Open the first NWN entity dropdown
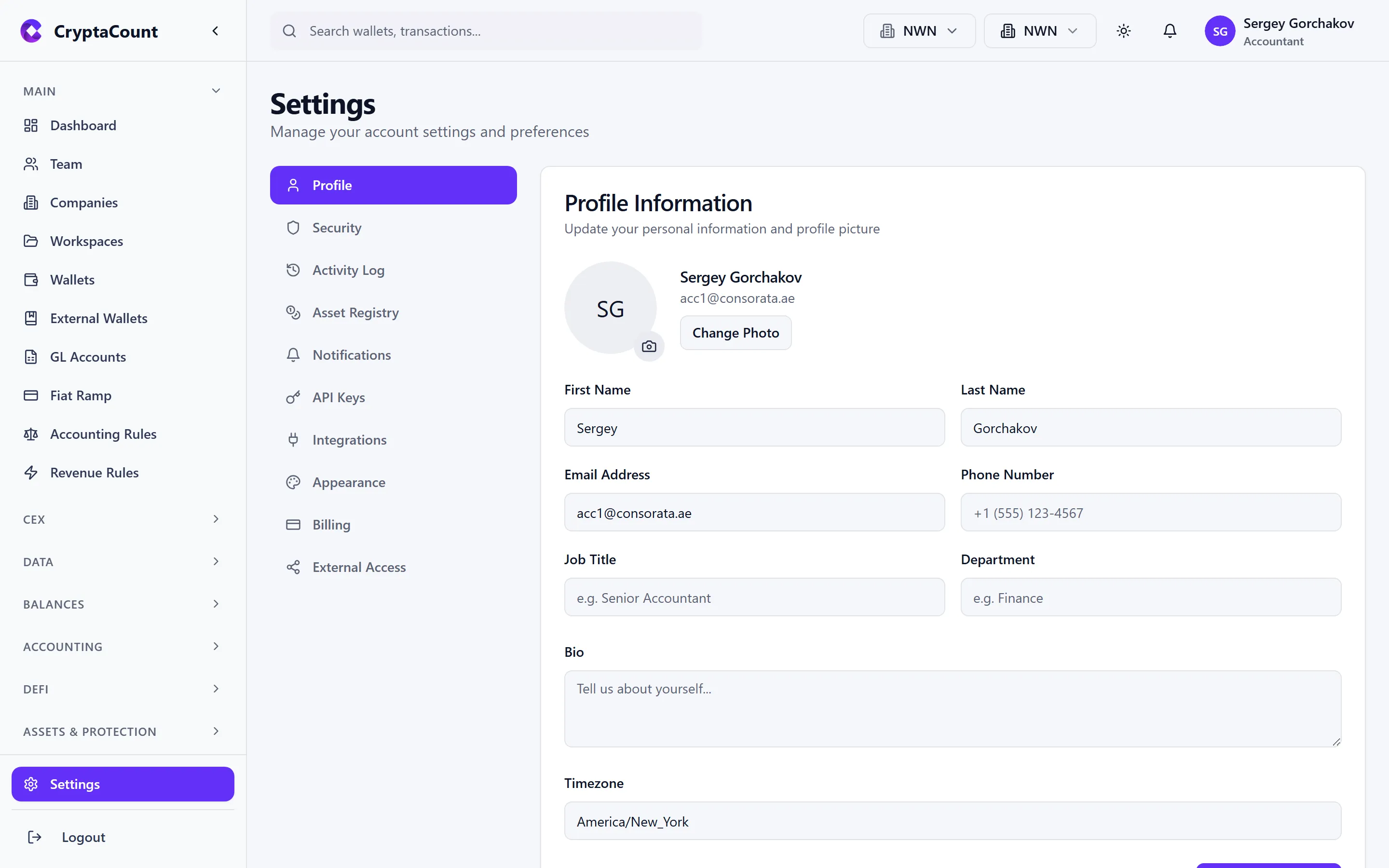This screenshot has width=1389, height=868. 918,30
